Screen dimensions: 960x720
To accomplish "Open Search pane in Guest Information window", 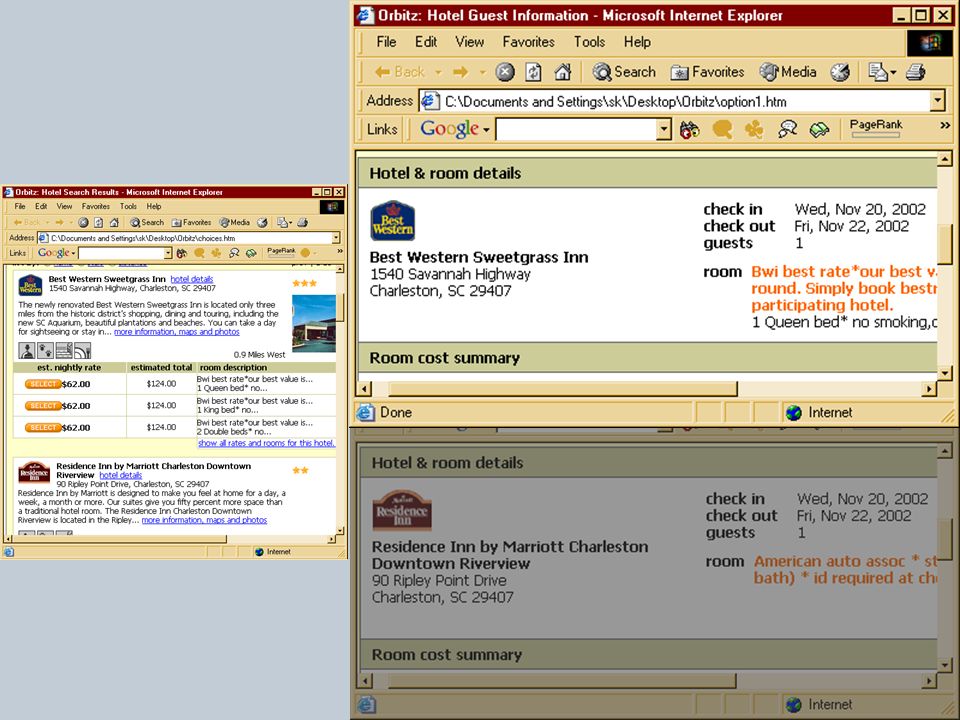I will (624, 72).
